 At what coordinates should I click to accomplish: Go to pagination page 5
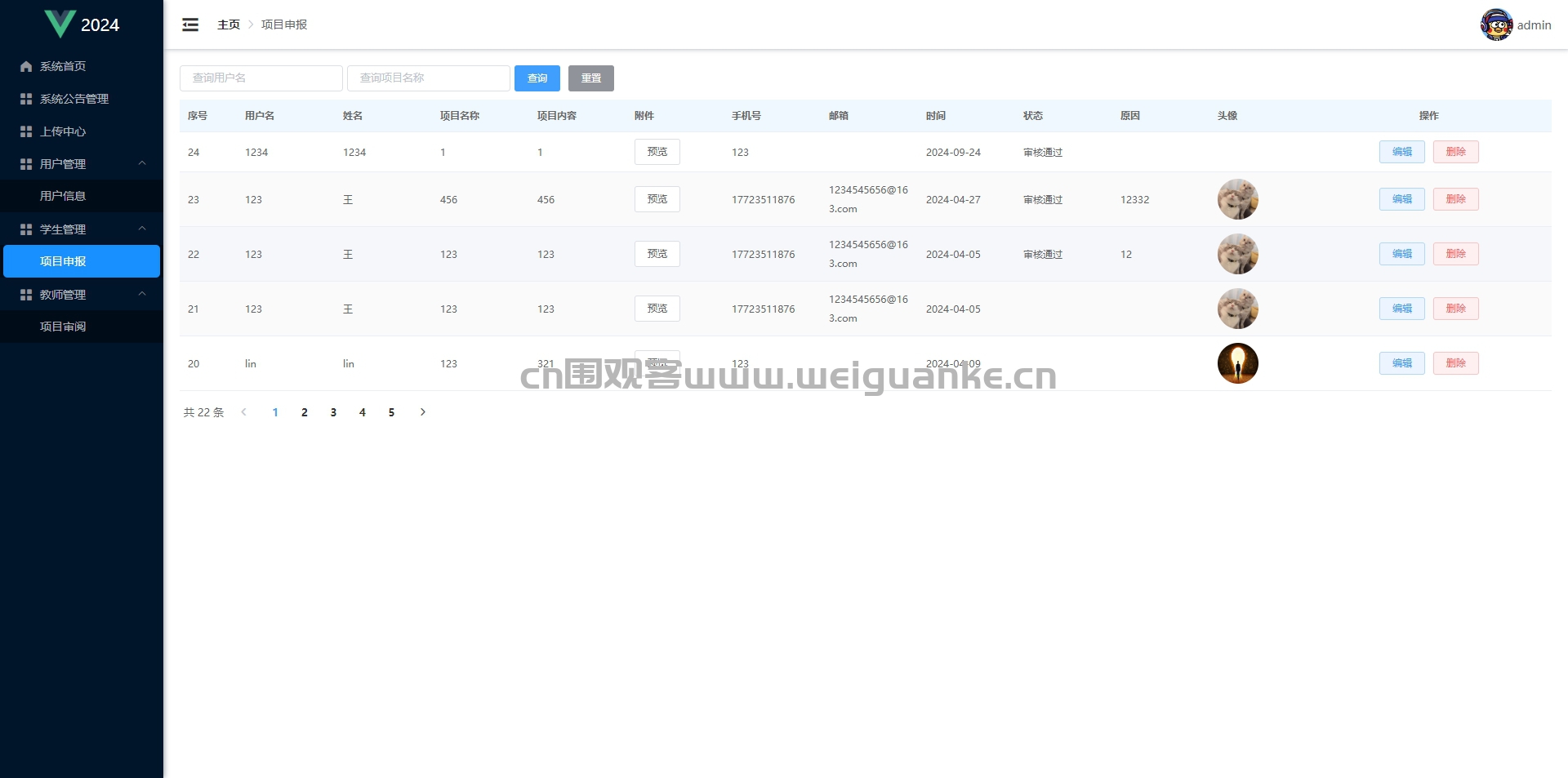(x=391, y=412)
